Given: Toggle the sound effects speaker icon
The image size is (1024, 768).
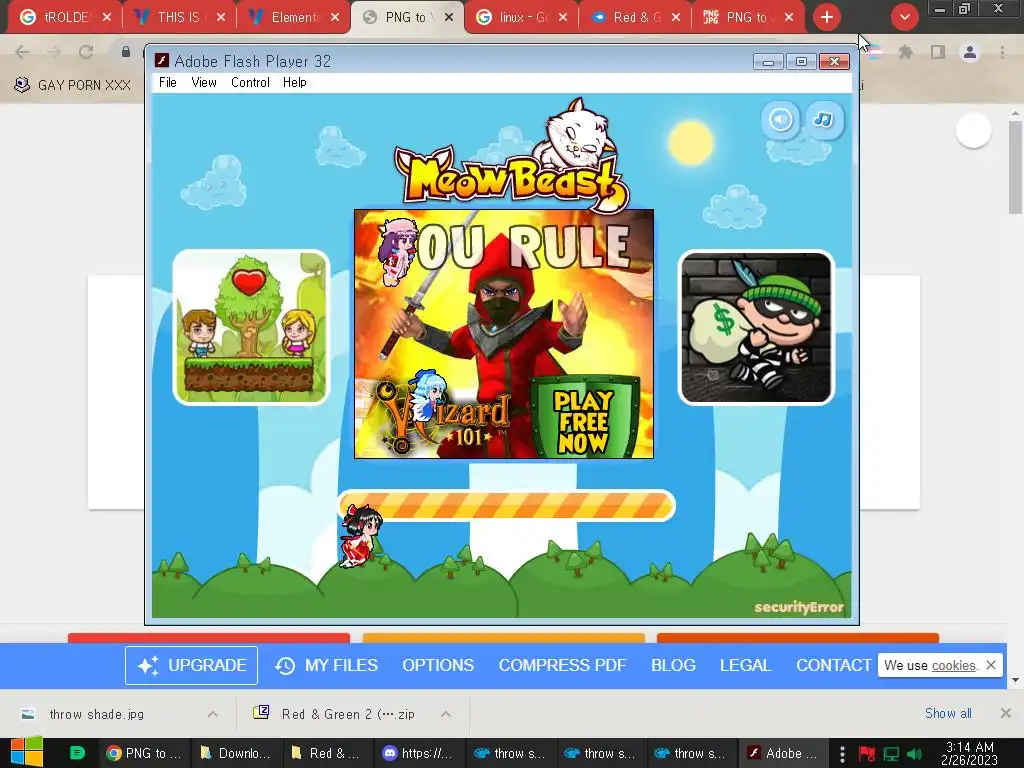Looking at the screenshot, I should (x=780, y=120).
